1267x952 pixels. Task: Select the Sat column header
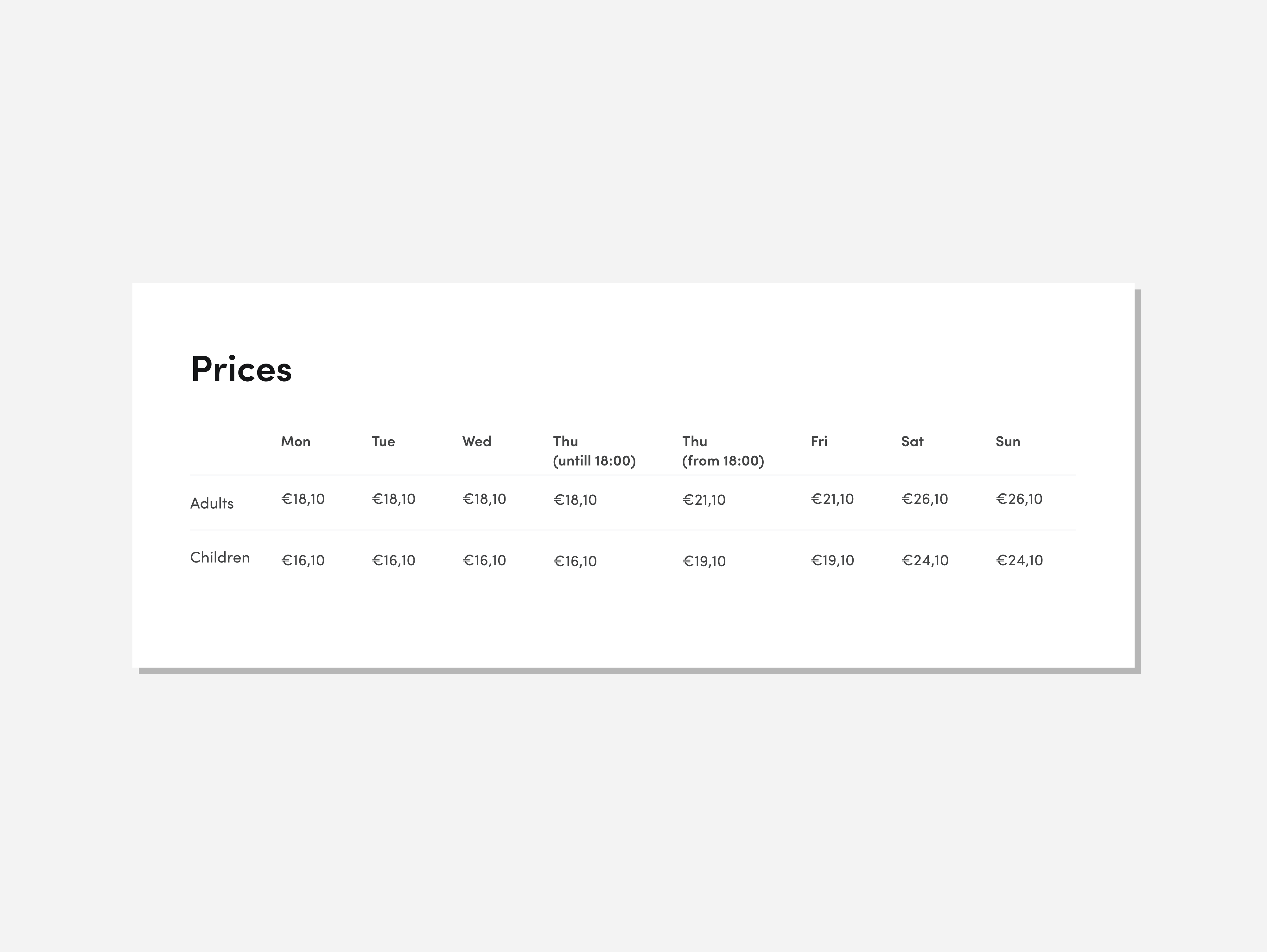click(912, 441)
